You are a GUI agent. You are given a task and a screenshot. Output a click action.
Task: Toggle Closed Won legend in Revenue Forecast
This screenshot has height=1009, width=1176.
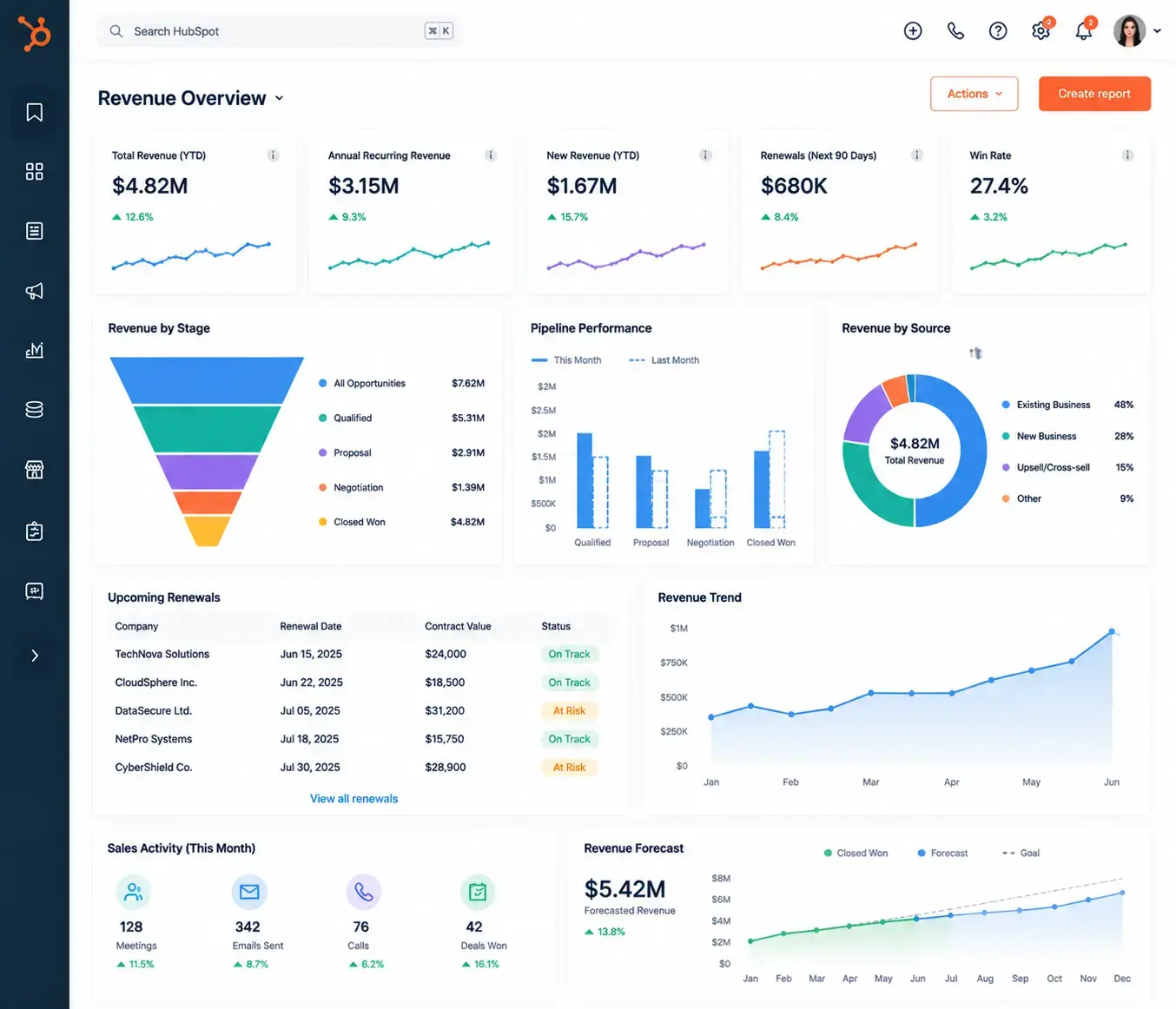pos(856,854)
